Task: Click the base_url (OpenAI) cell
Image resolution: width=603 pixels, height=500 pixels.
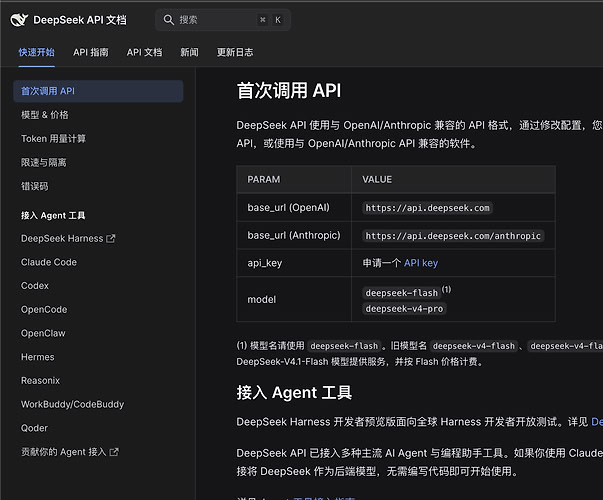Action: (294, 208)
